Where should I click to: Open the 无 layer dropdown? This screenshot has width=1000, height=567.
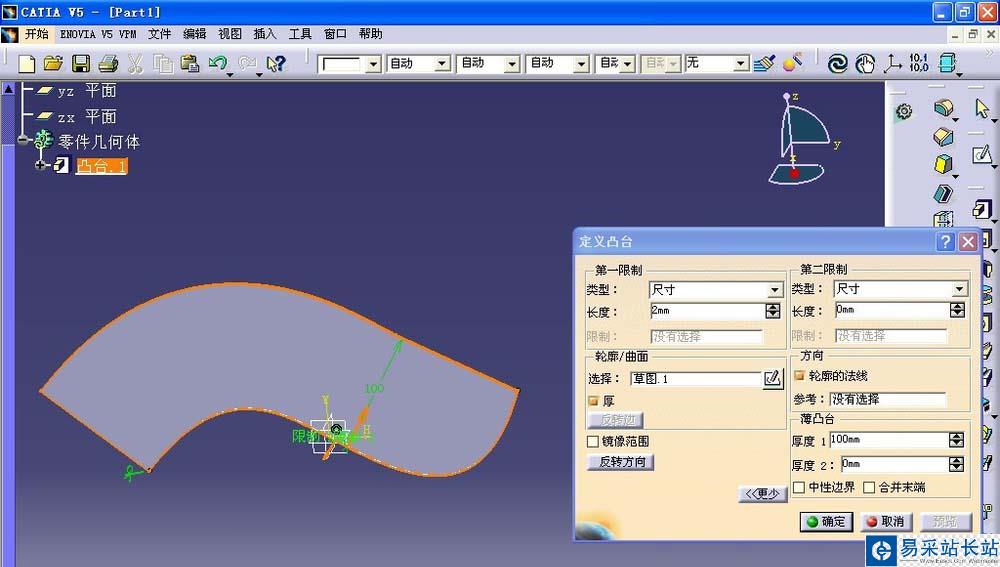pos(740,64)
